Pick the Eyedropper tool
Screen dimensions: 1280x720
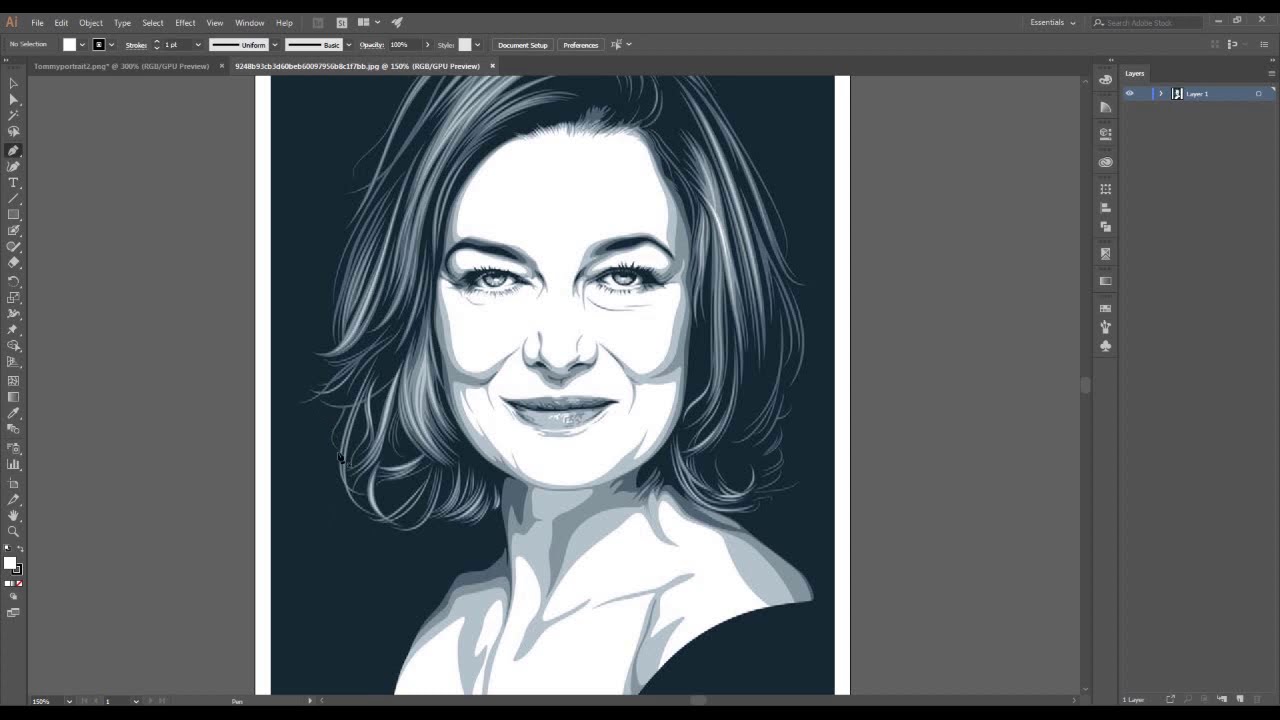point(13,412)
